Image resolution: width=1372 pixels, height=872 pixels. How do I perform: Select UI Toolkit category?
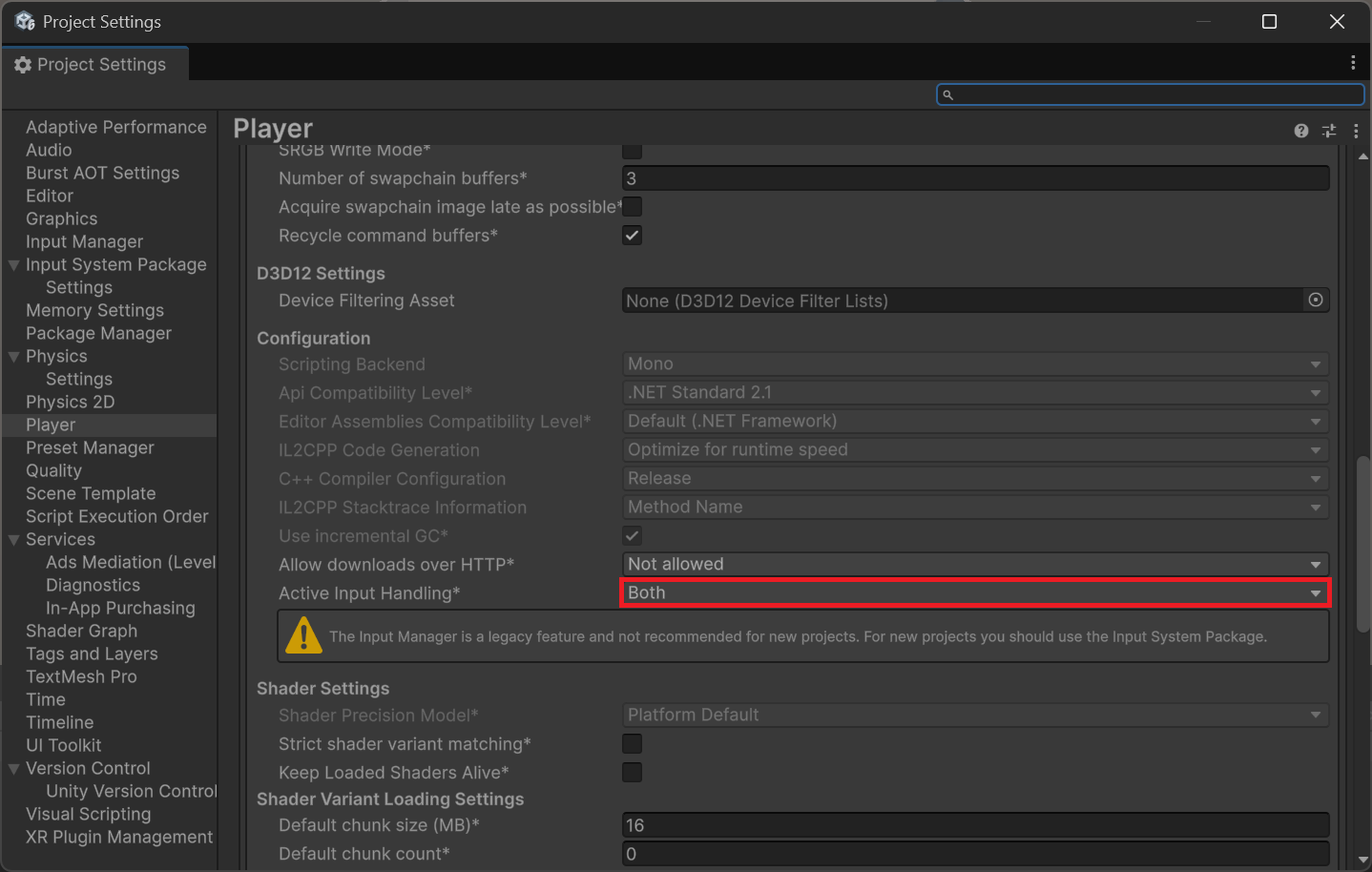pos(63,745)
